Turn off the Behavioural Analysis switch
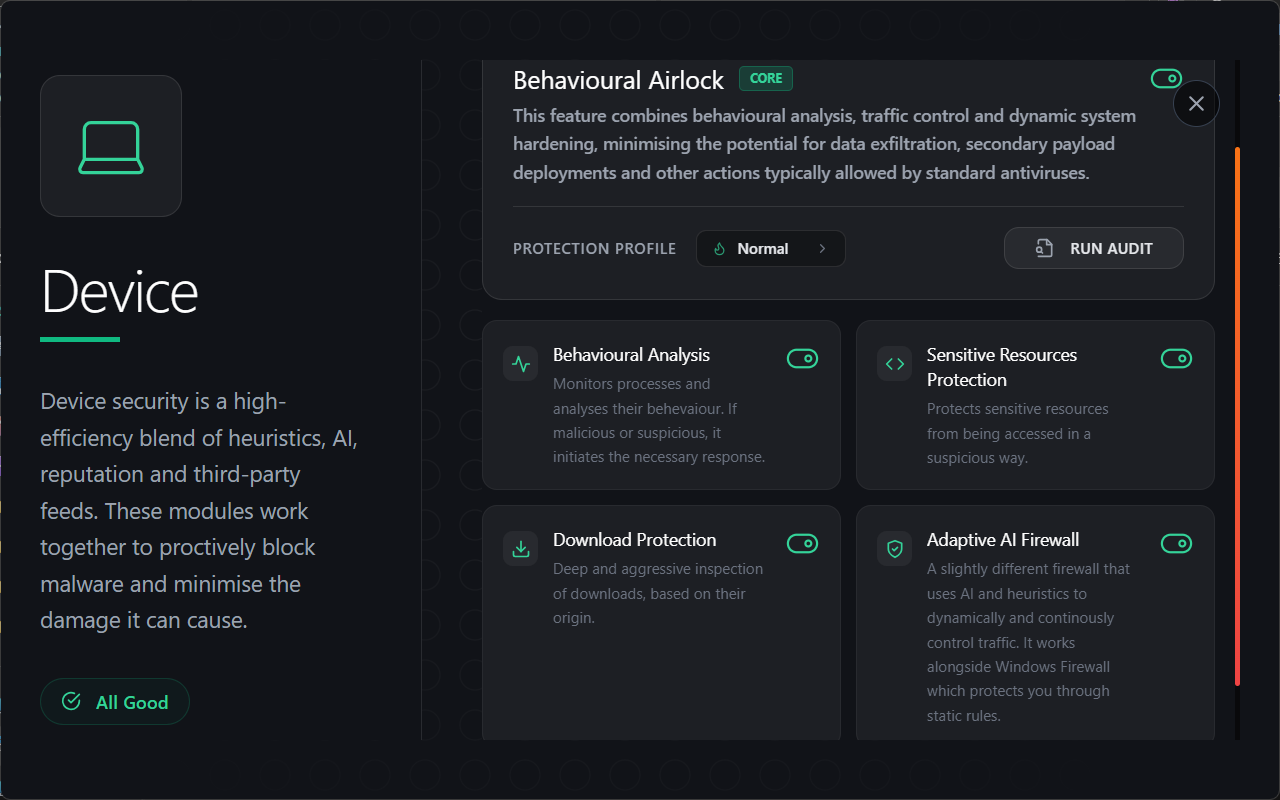The image size is (1280, 800). click(802, 358)
